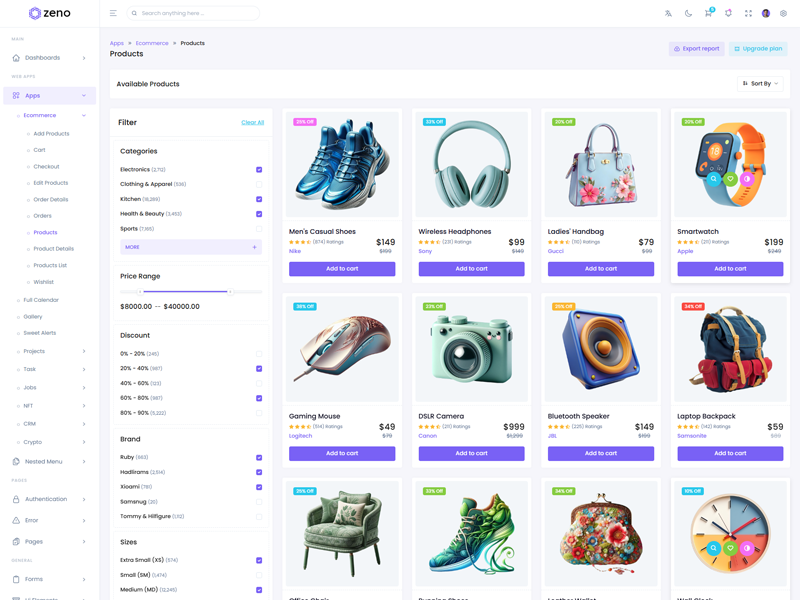The image size is (800, 600).
Task: Click the Clear All filter link
Action: (252, 122)
